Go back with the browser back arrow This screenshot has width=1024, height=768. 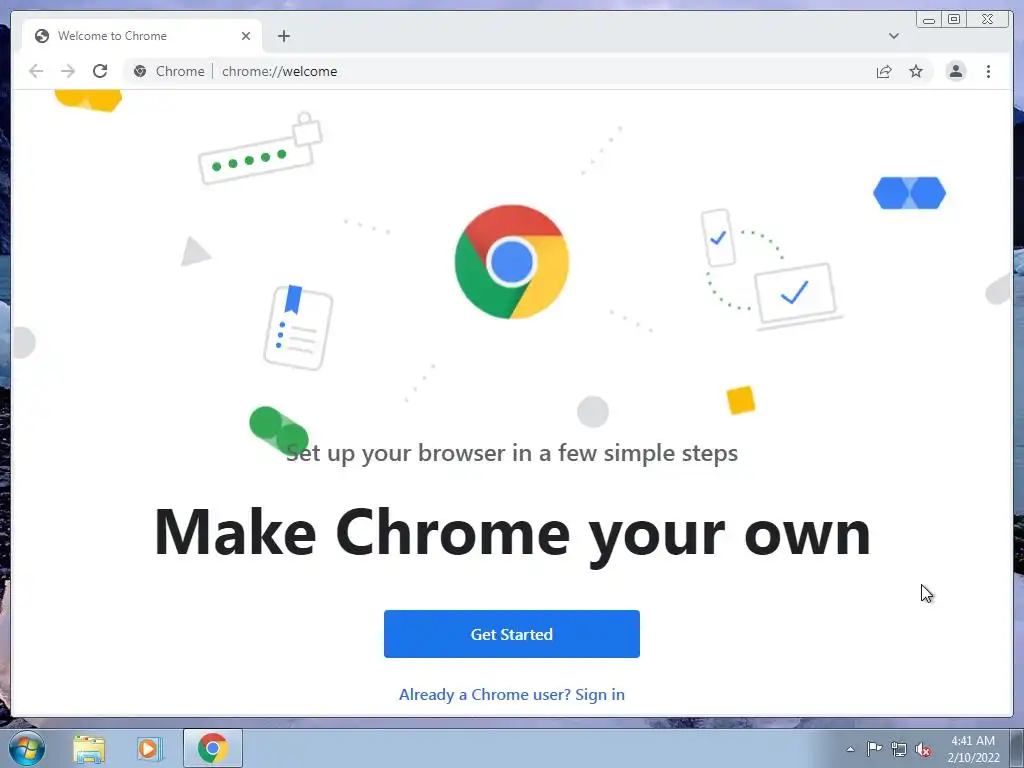pos(36,71)
